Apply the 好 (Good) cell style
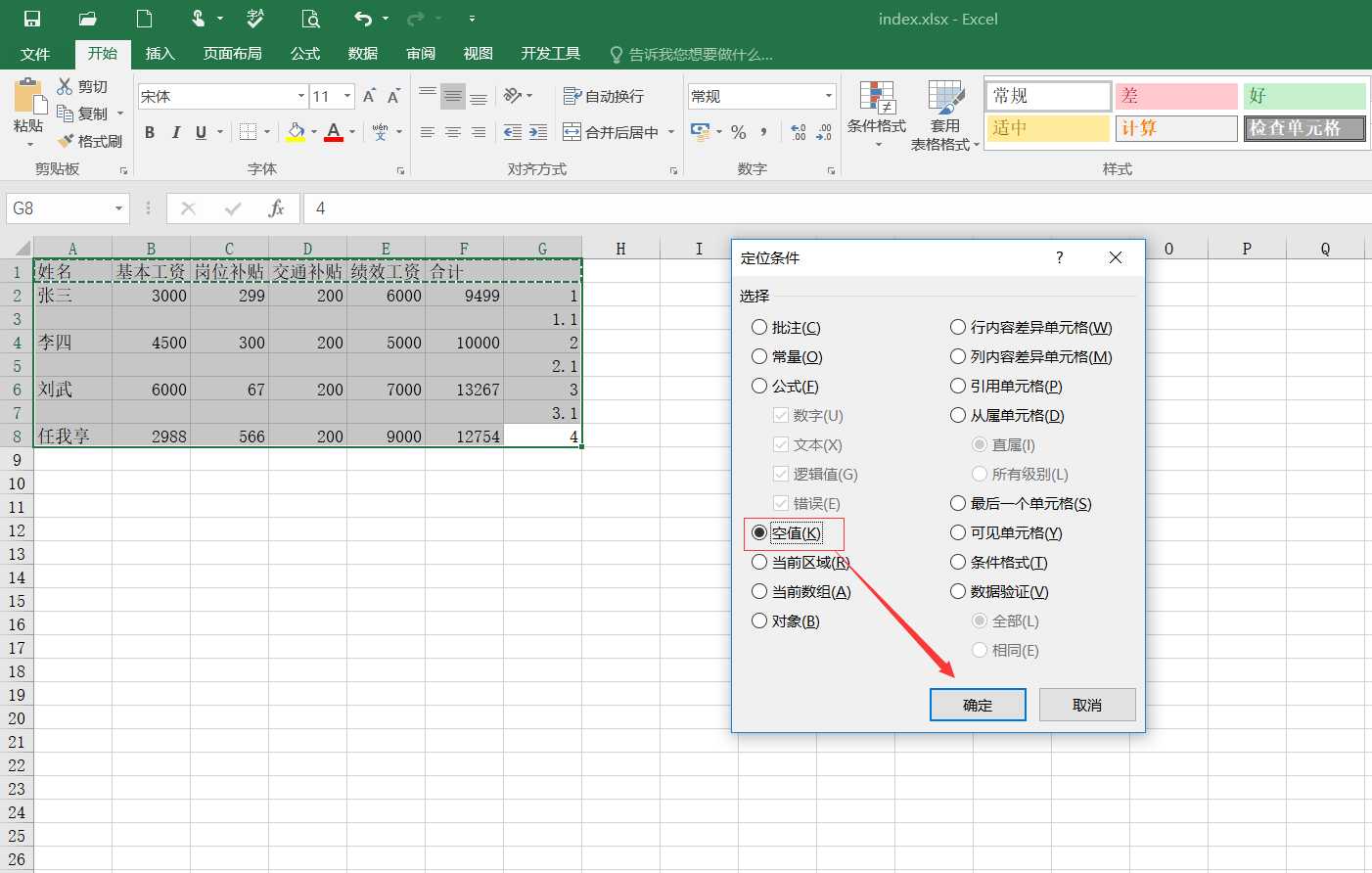Image resolution: width=1372 pixels, height=873 pixels. click(1304, 96)
